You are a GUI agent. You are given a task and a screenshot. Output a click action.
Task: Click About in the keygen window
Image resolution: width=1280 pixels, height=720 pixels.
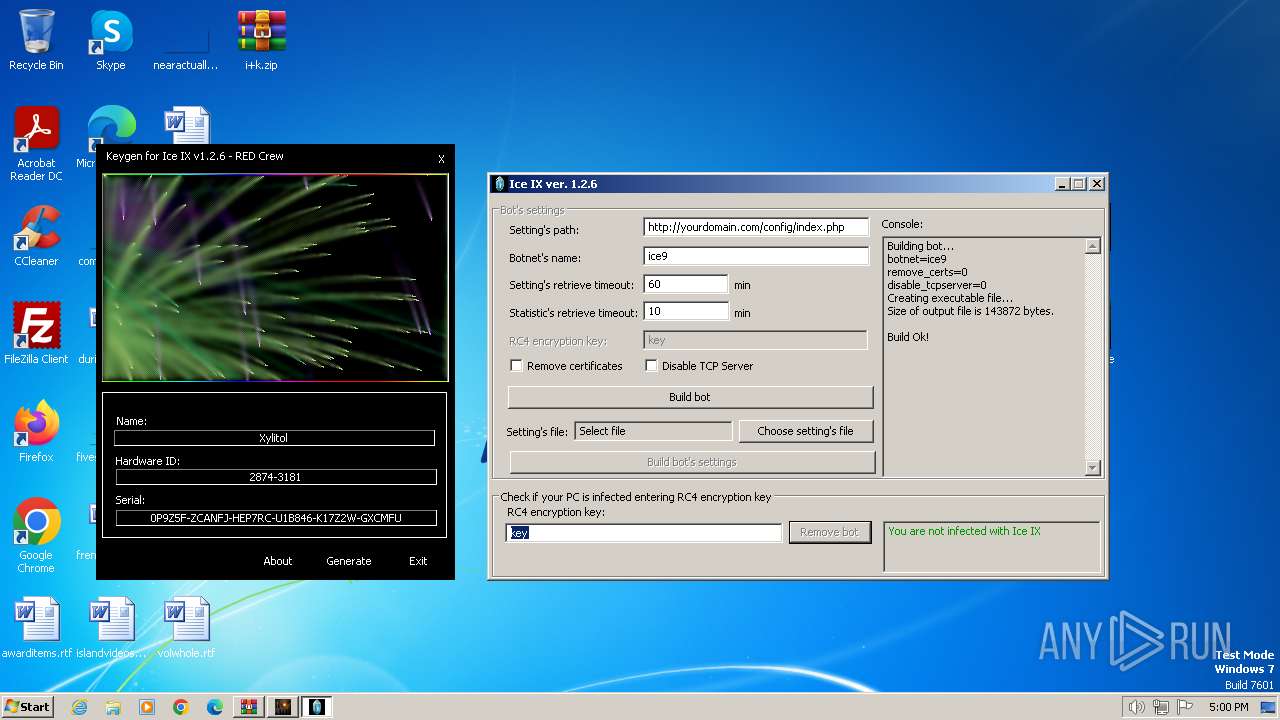click(x=278, y=561)
